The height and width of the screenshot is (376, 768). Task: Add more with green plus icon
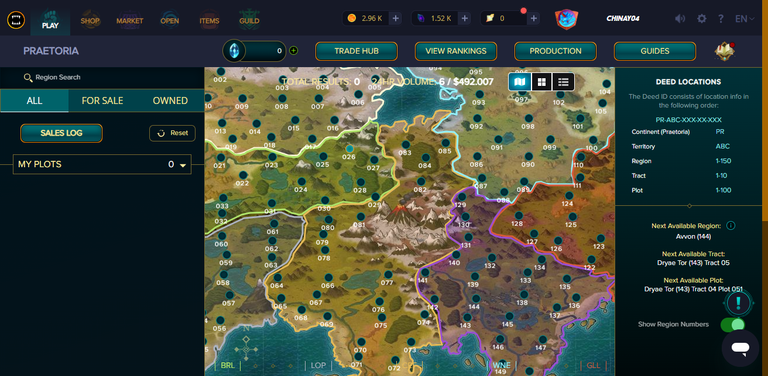tap(293, 50)
